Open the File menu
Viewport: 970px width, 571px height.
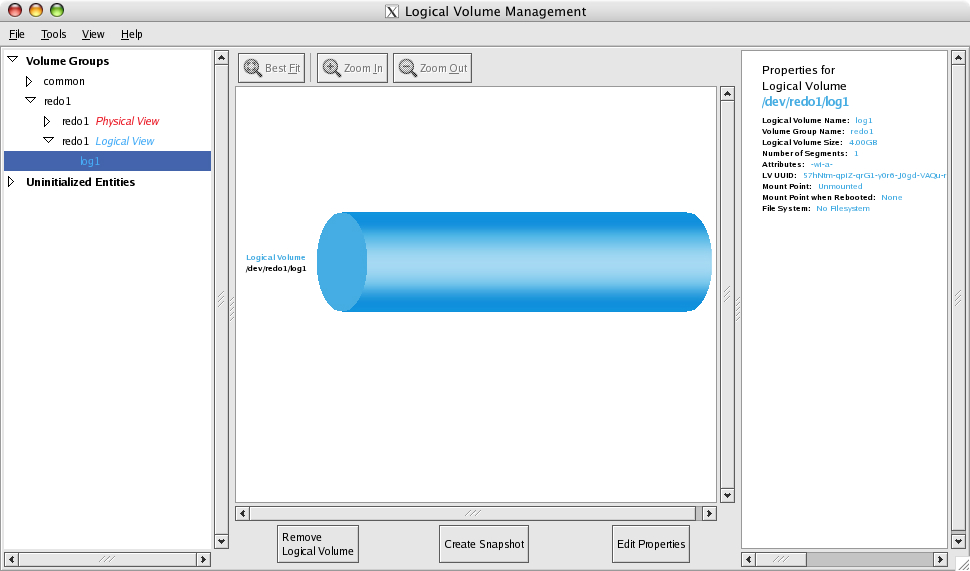16,34
